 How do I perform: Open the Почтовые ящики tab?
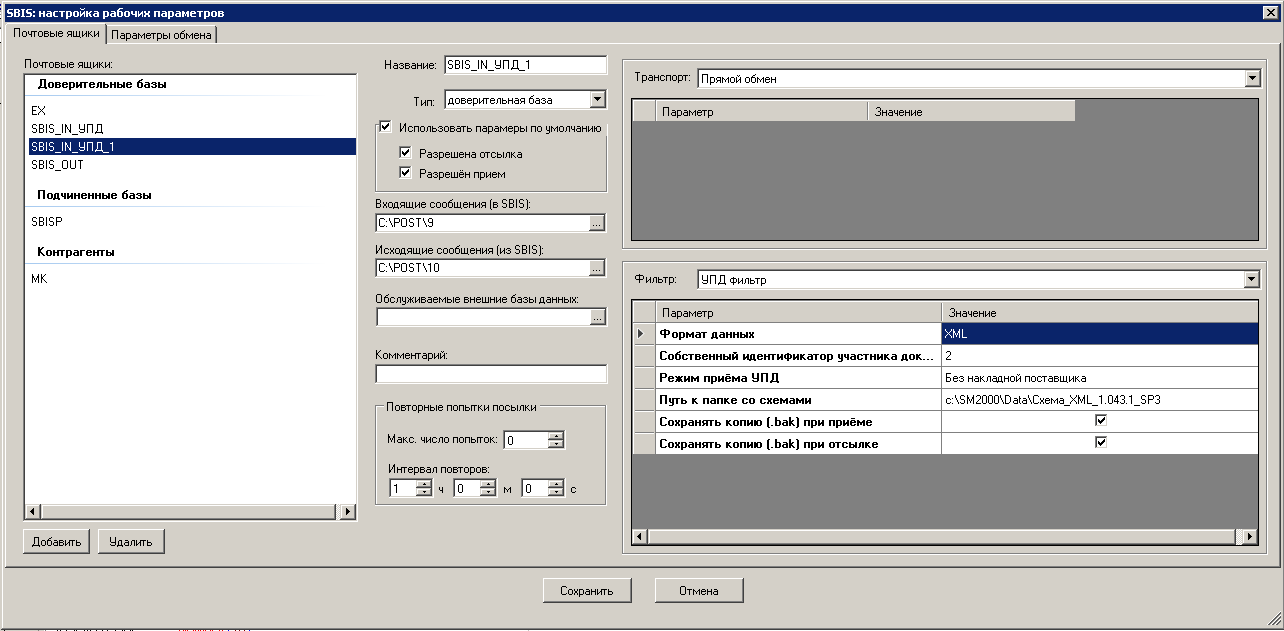pyautogui.click(x=56, y=34)
